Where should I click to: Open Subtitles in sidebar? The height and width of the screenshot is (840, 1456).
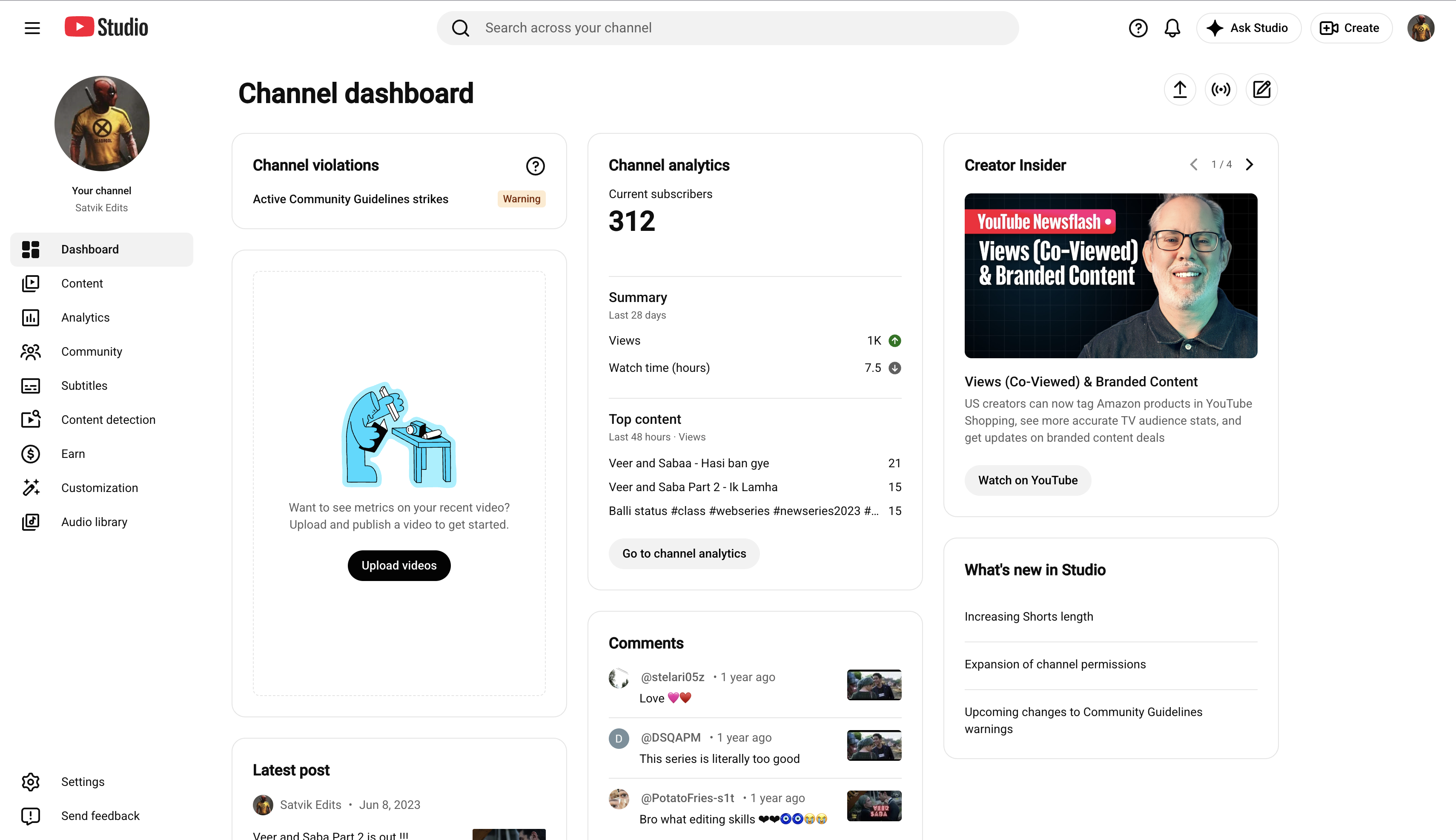coord(101,385)
